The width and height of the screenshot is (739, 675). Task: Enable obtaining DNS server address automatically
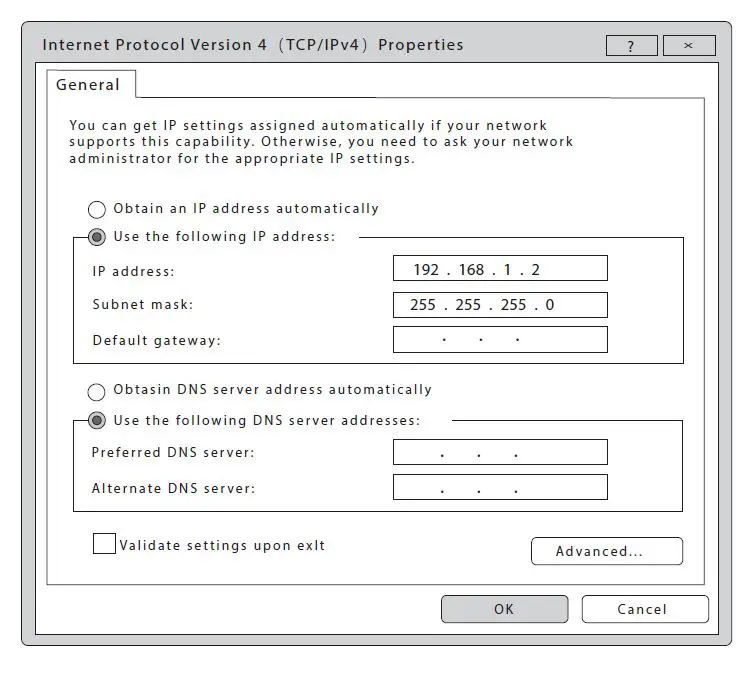tap(97, 391)
